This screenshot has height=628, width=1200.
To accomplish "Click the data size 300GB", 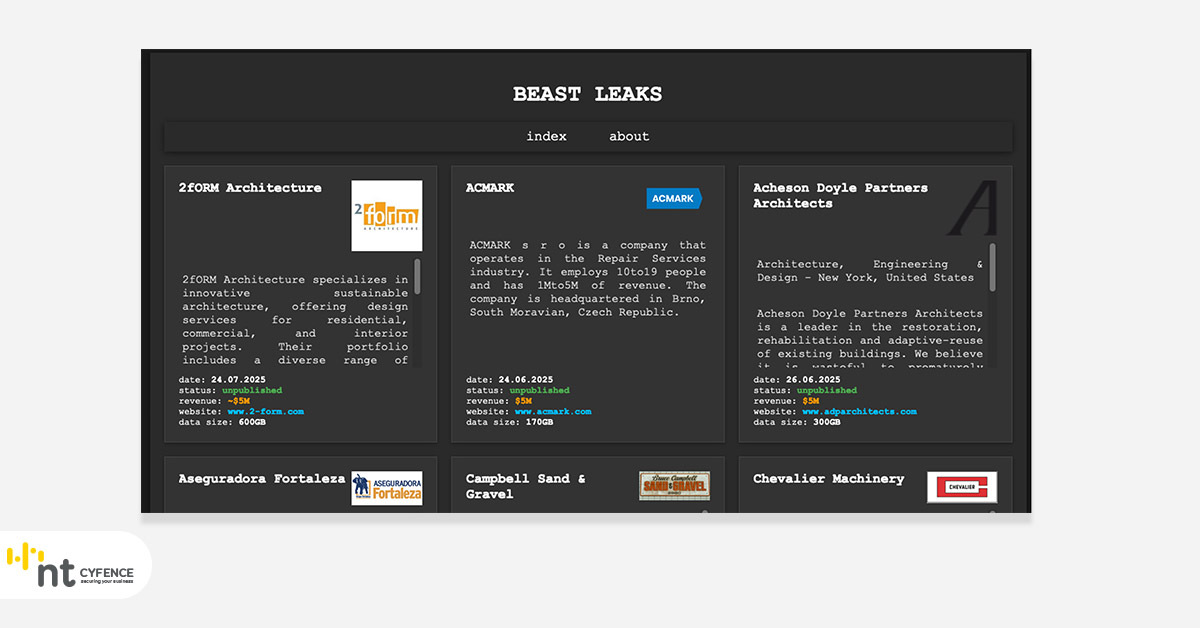I will point(827,422).
